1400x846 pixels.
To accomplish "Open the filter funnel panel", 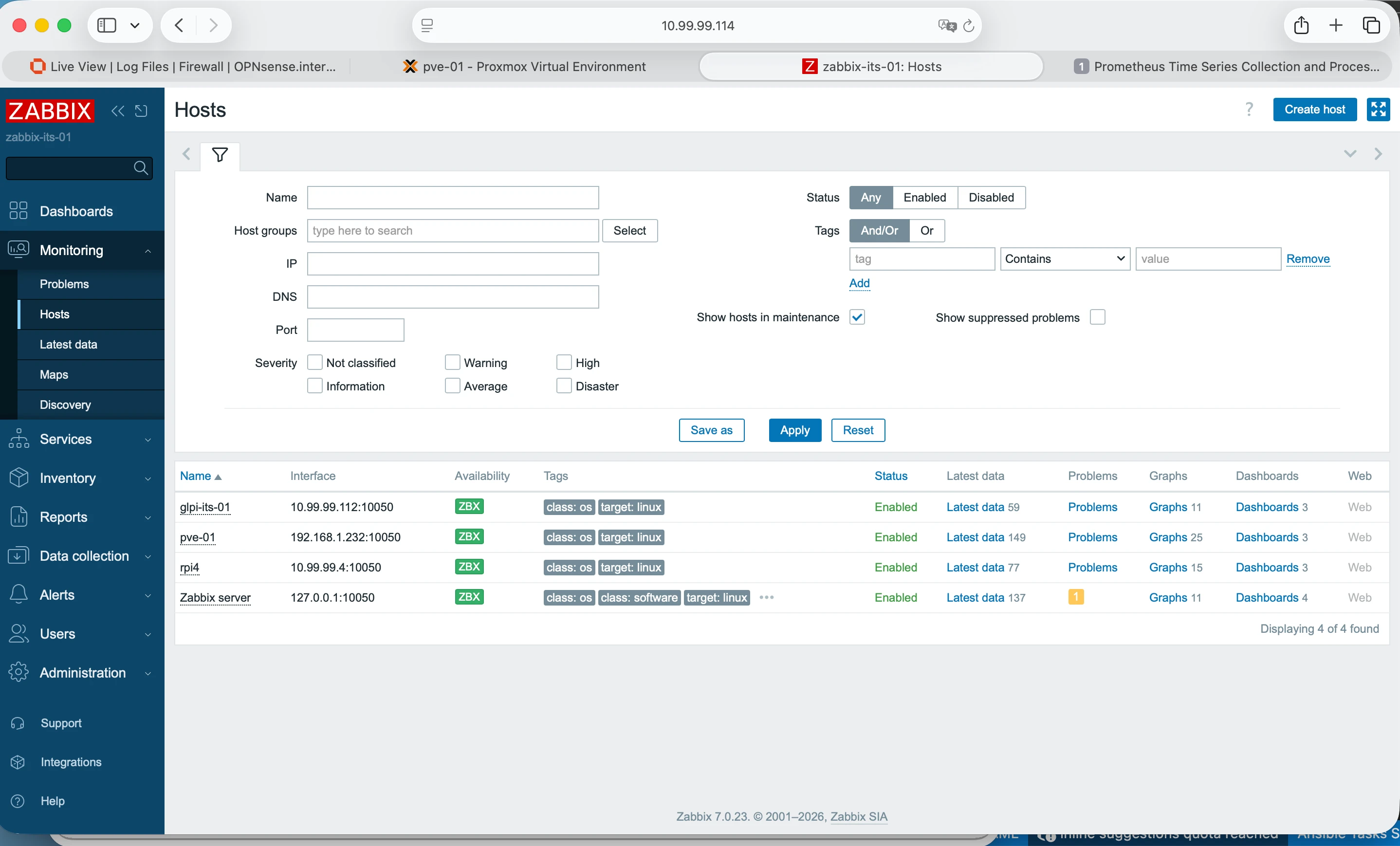I will (220, 154).
